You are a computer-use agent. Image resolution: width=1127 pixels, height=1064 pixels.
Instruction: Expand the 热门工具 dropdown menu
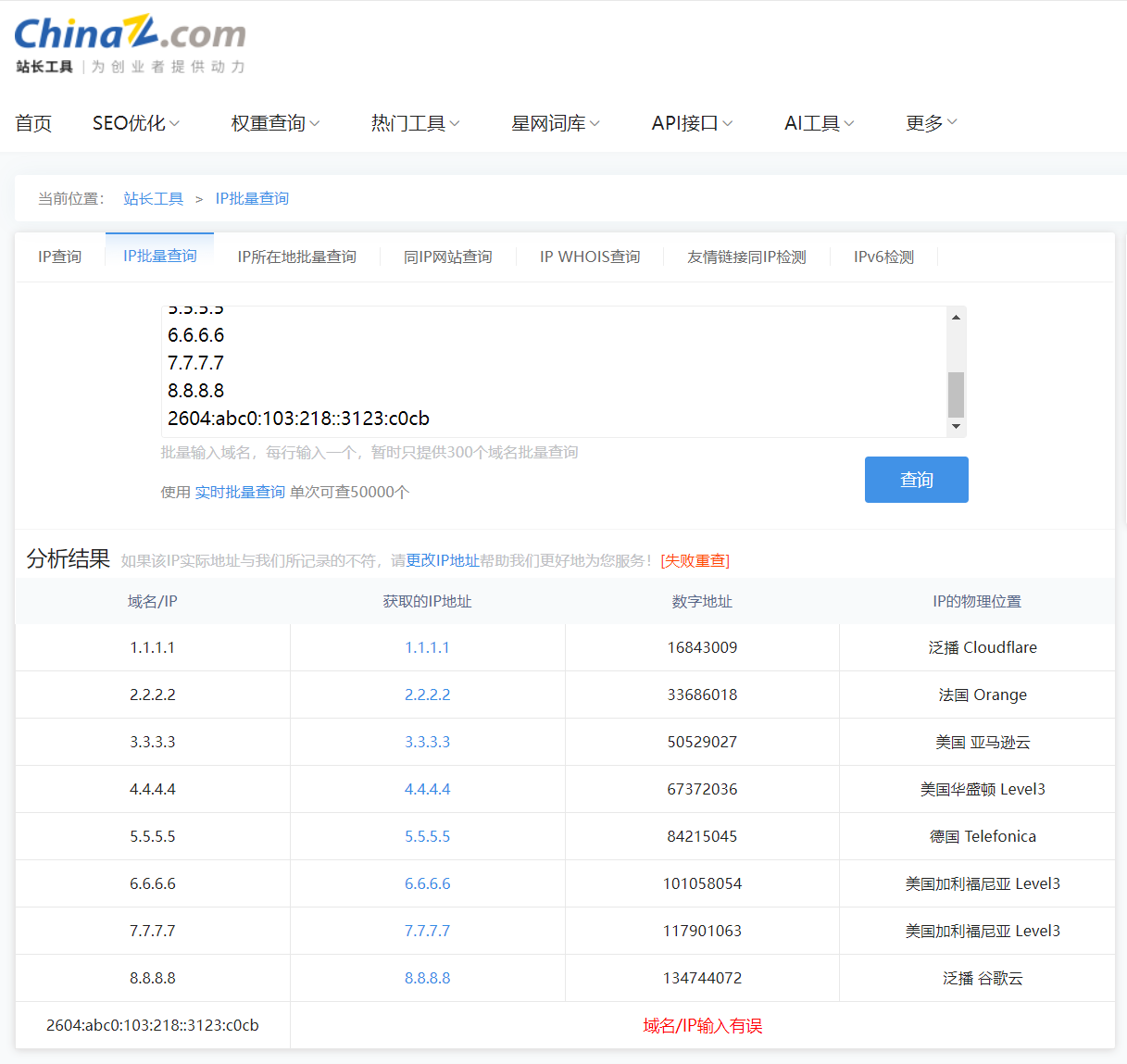(x=415, y=123)
